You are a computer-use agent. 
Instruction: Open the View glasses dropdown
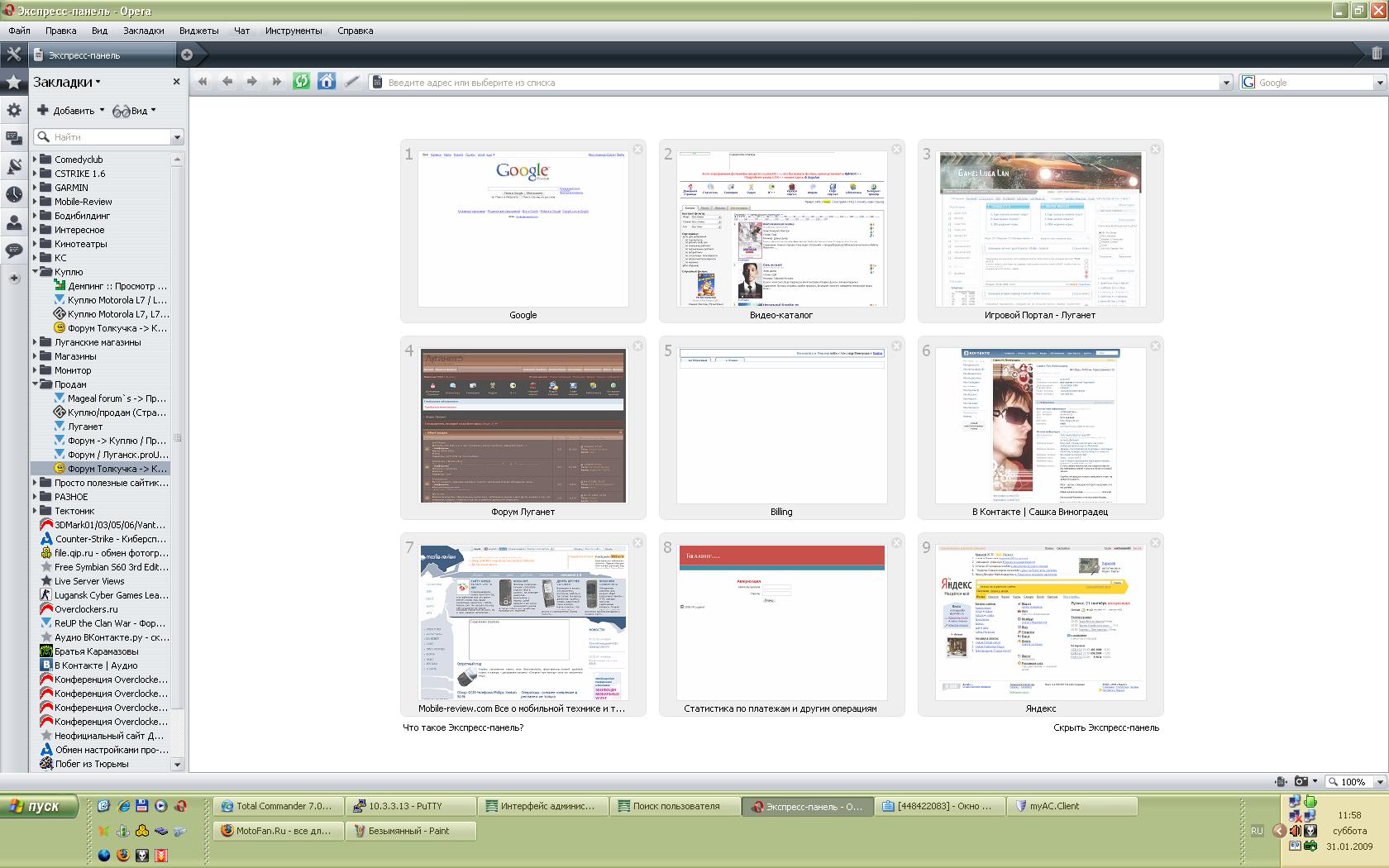point(135,110)
